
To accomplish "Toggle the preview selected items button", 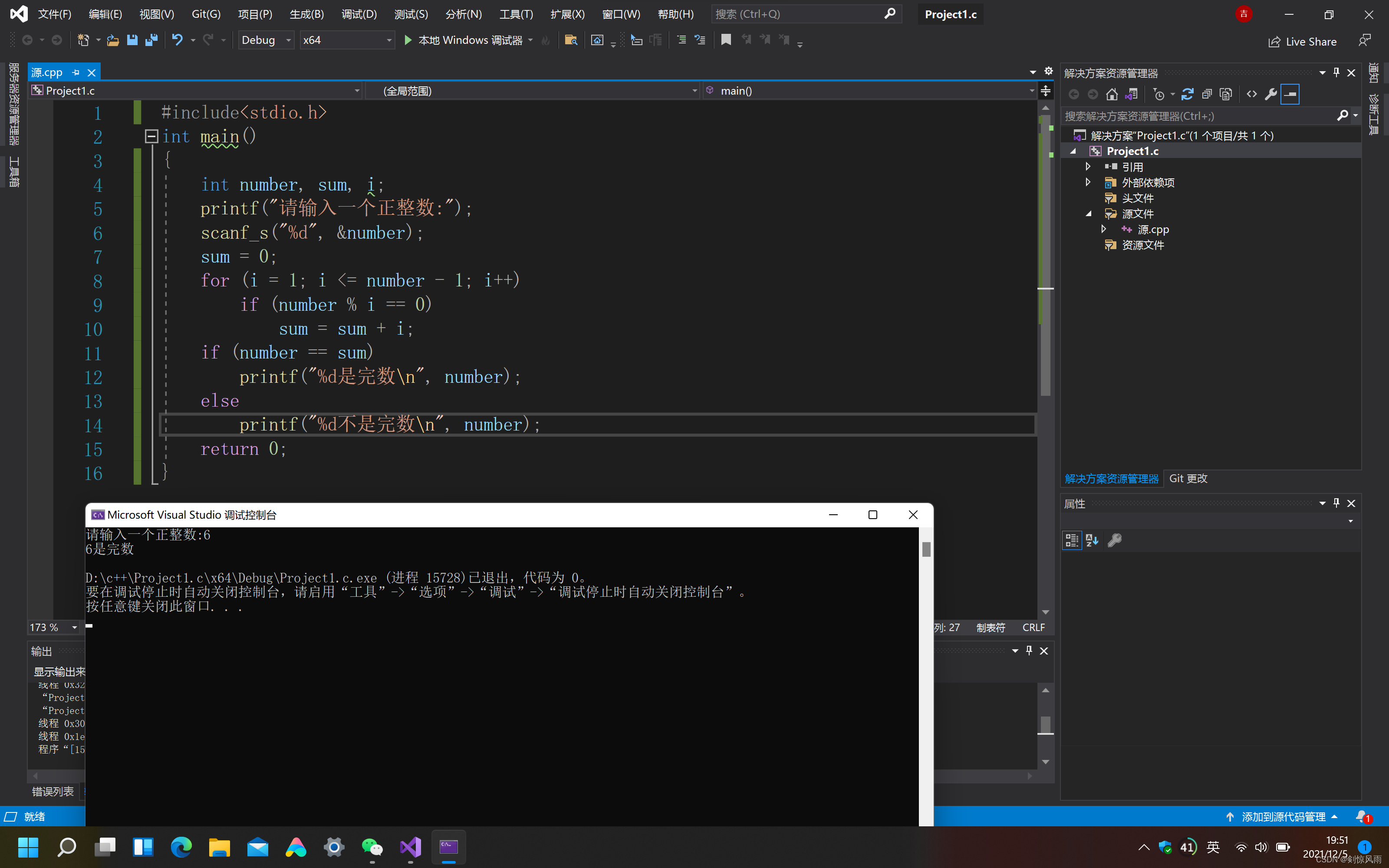I will point(1290,94).
